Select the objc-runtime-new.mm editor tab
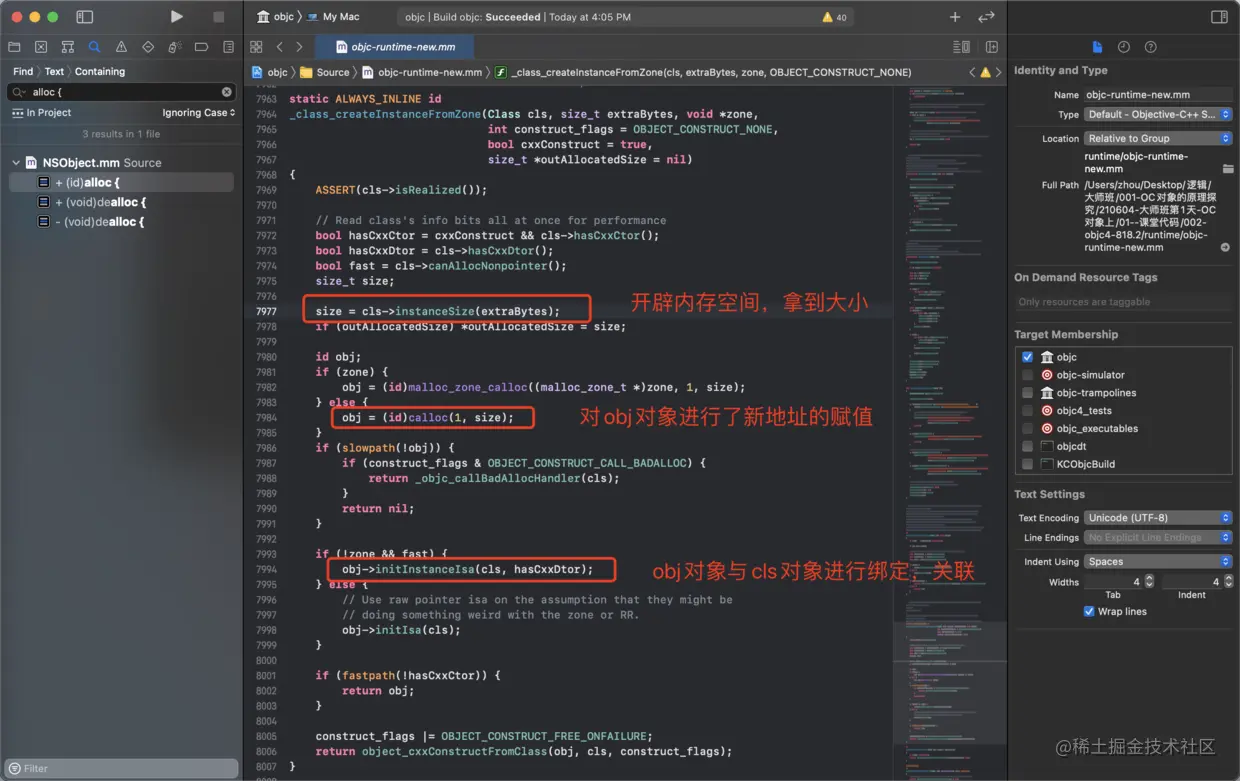 [x=393, y=46]
